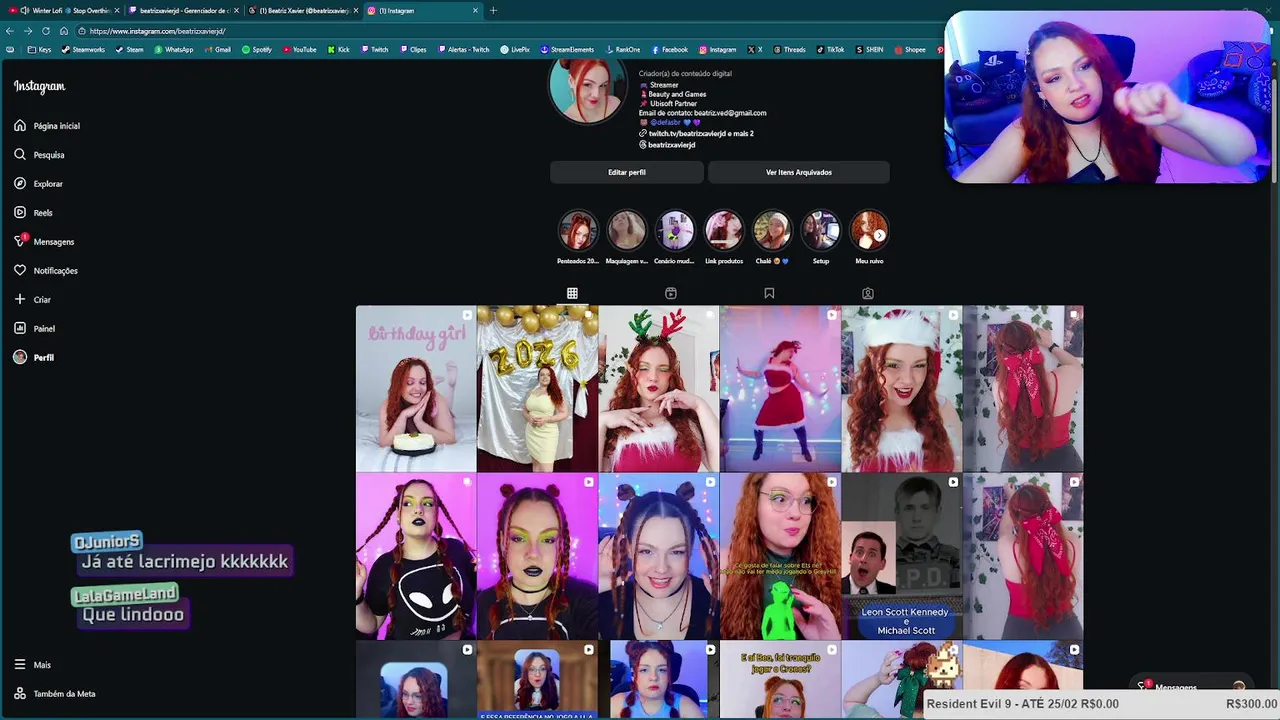Open the YouTube bookmark
The width and height of the screenshot is (1280, 720).
point(300,49)
